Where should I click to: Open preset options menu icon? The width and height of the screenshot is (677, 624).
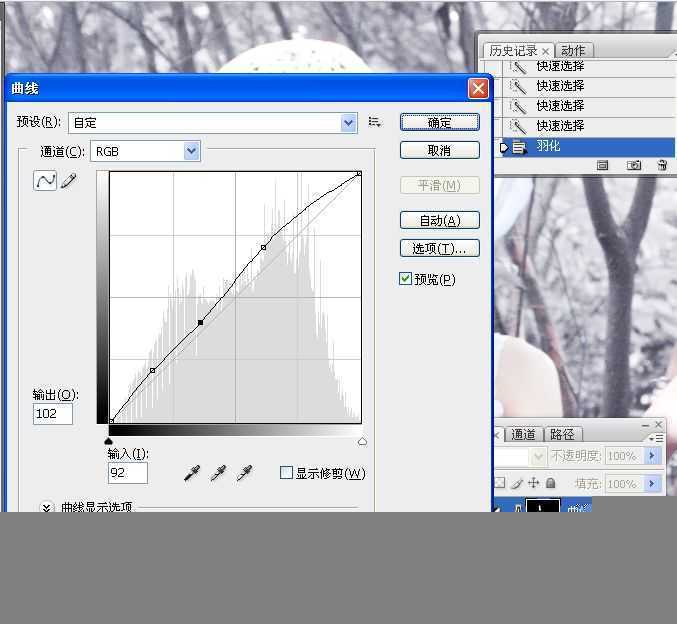pos(374,122)
